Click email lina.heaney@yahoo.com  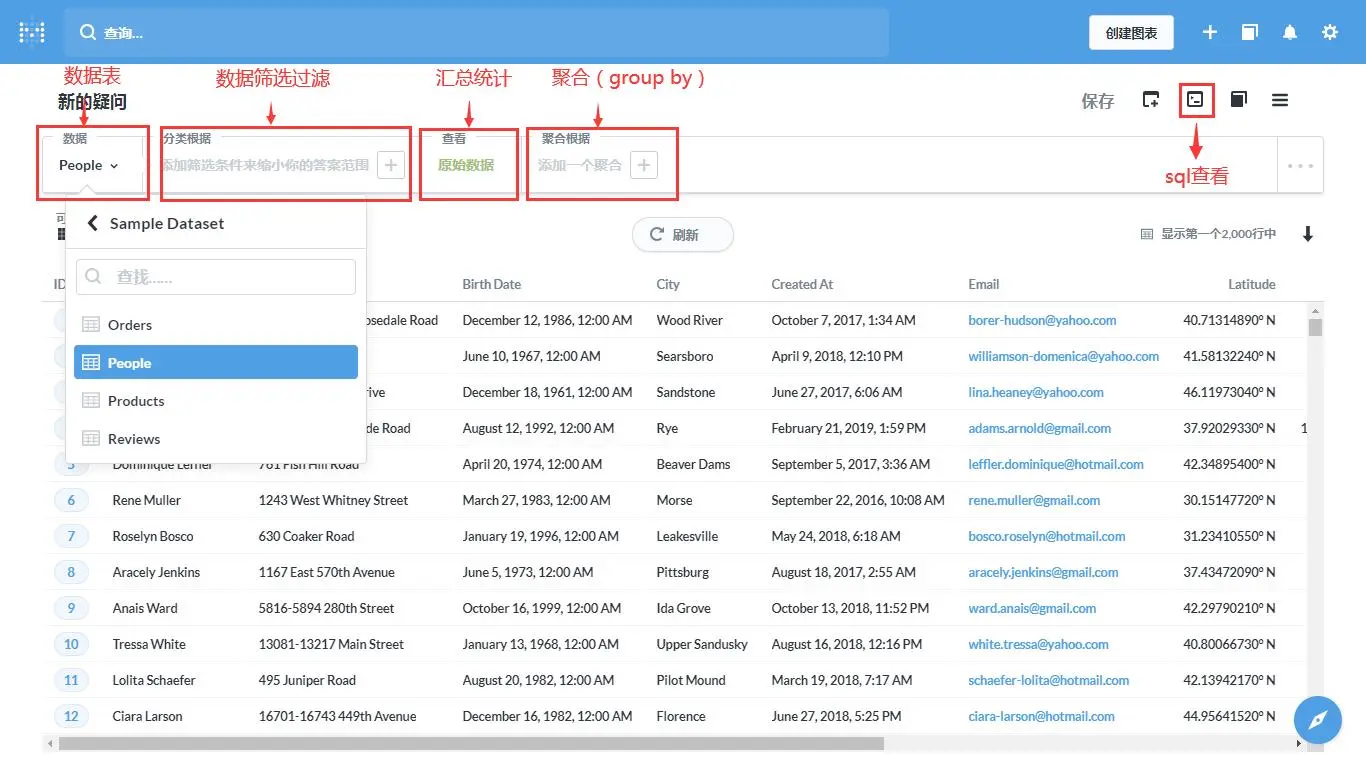1036,392
